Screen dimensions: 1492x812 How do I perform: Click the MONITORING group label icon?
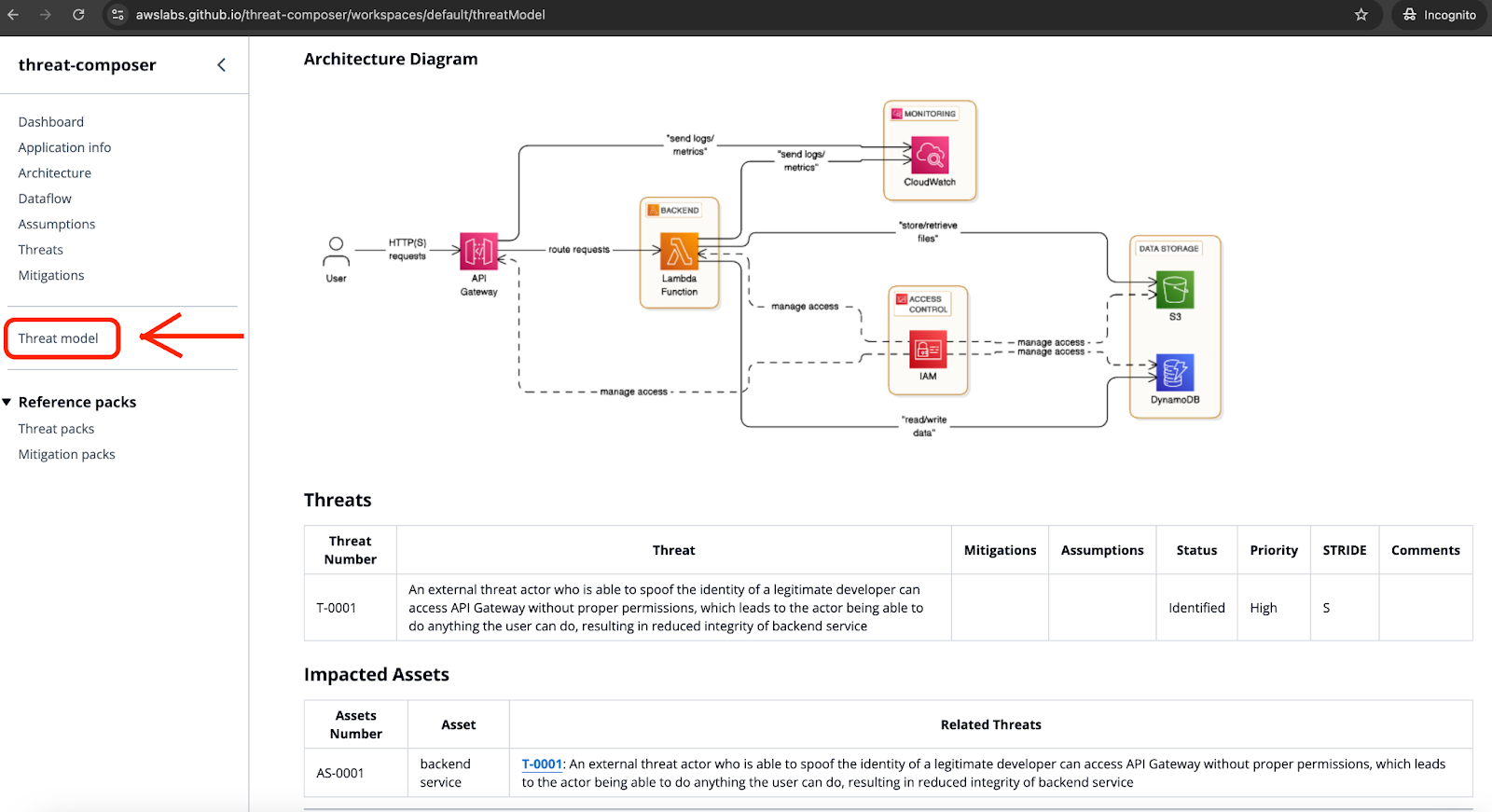(896, 114)
